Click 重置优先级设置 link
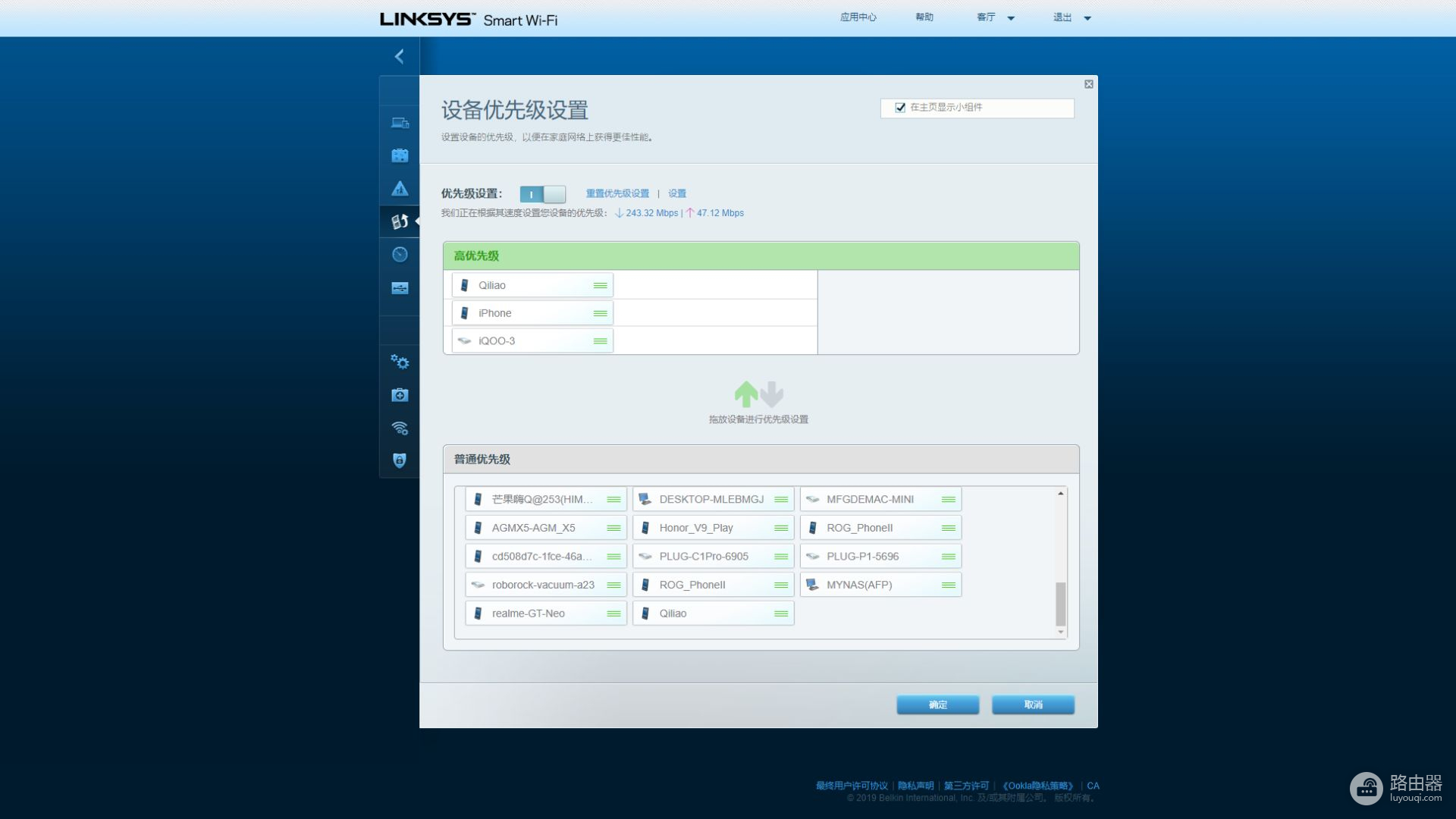Image resolution: width=1456 pixels, height=819 pixels. pyautogui.click(x=616, y=193)
